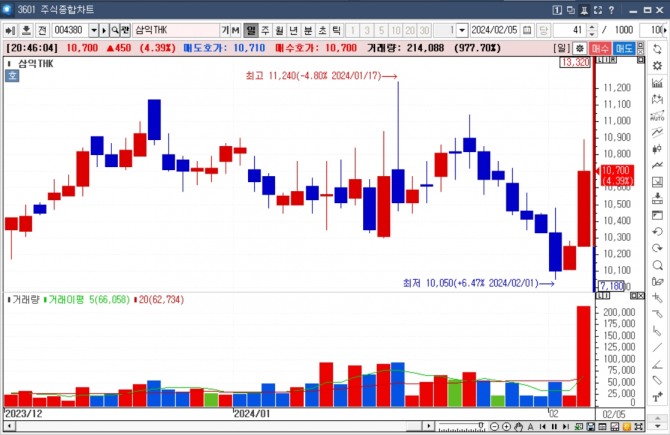Open the calendar date picker icon

(x=527, y=30)
